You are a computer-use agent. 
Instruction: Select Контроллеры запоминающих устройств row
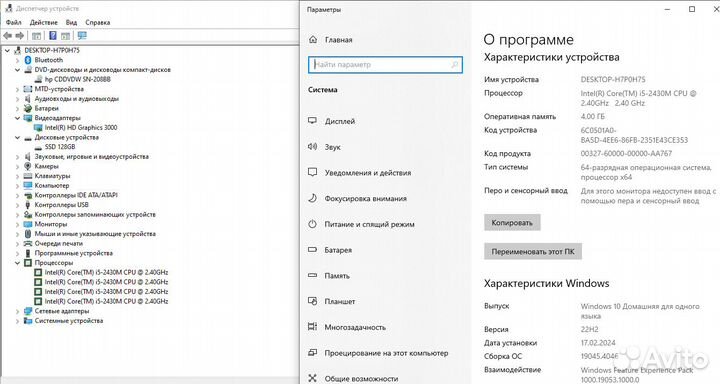[x=95, y=215]
